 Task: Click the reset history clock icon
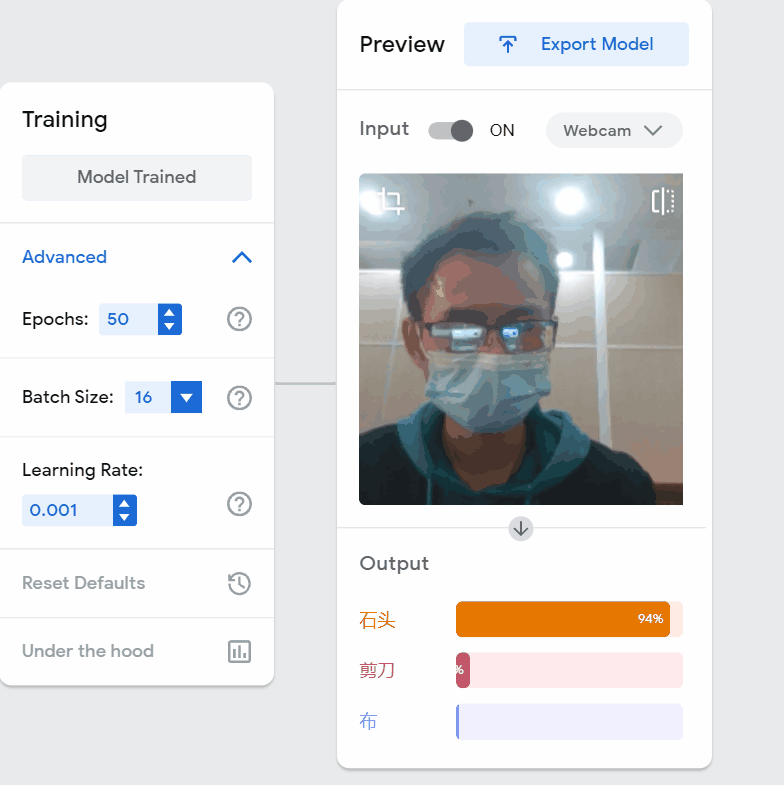coord(239,583)
